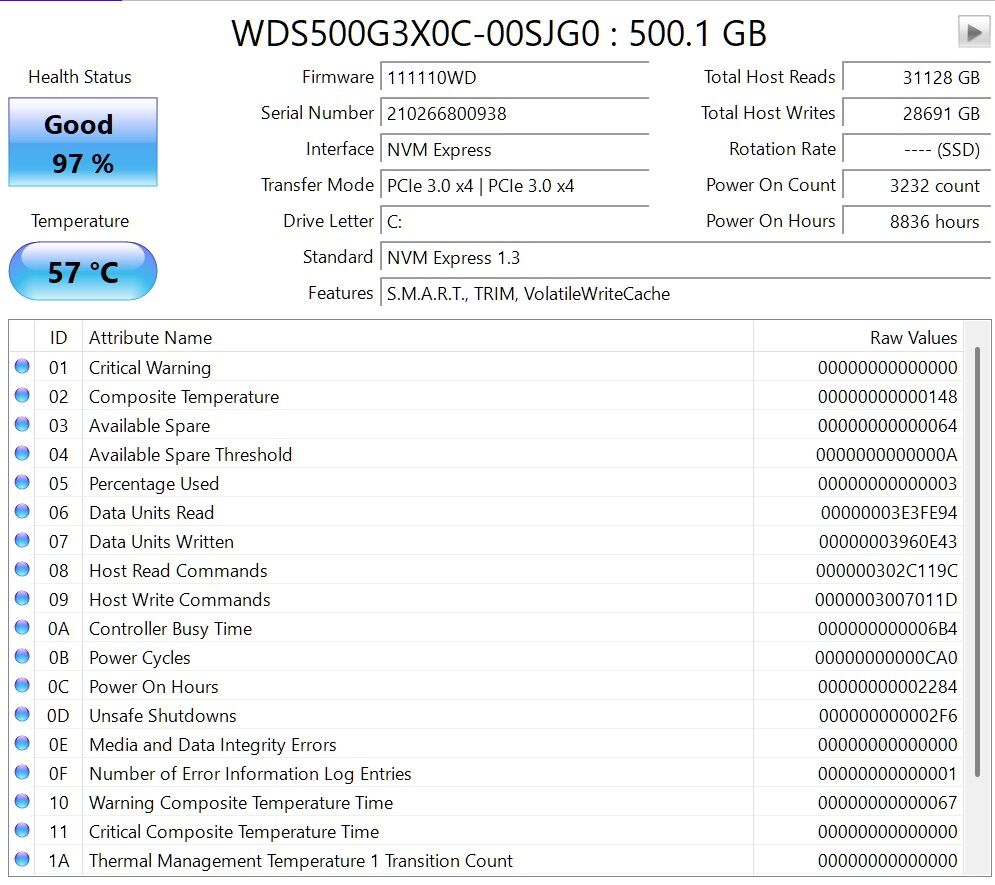The image size is (995, 885).
Task: Click the Total Host Writes value box
Action: coord(915,114)
